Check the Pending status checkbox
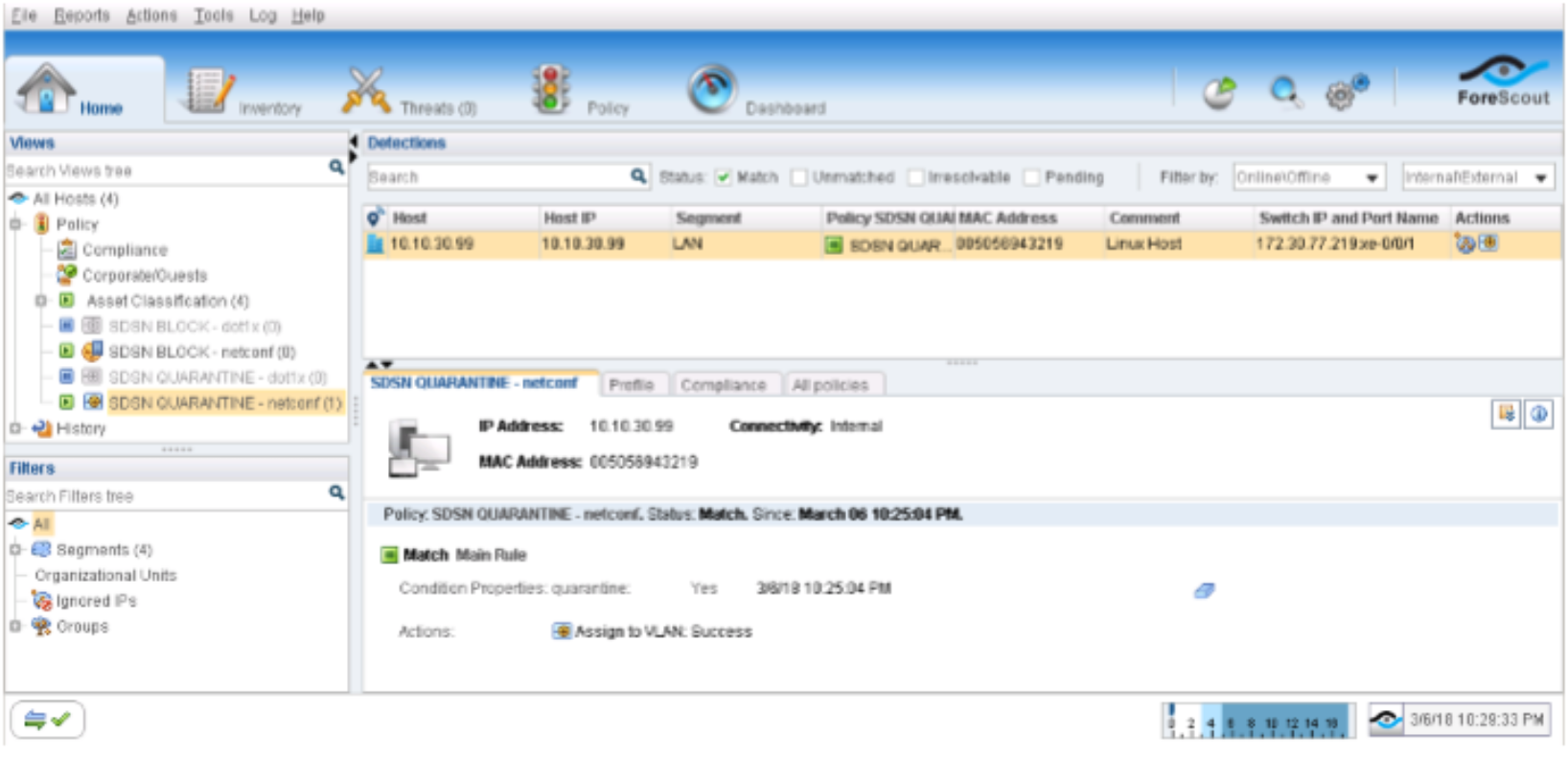Viewport: 1568px width, 757px height. click(x=1031, y=176)
